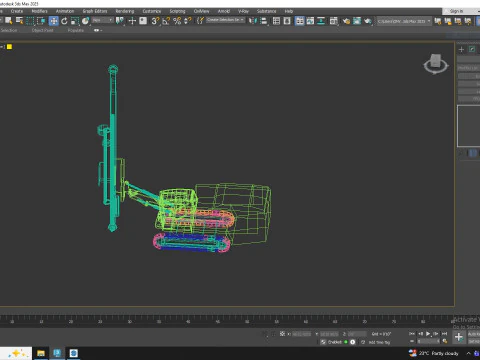Open the Create menu
The width and height of the screenshot is (480, 360).
tap(17, 11)
